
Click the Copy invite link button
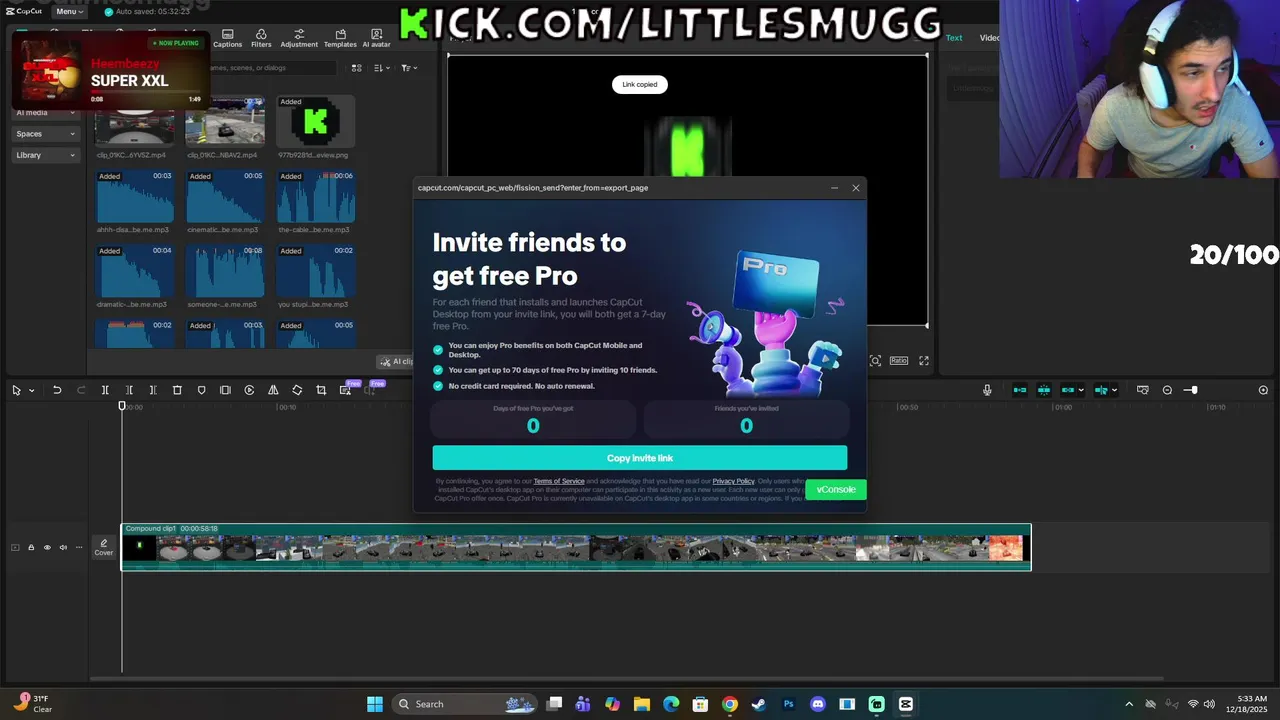point(640,458)
